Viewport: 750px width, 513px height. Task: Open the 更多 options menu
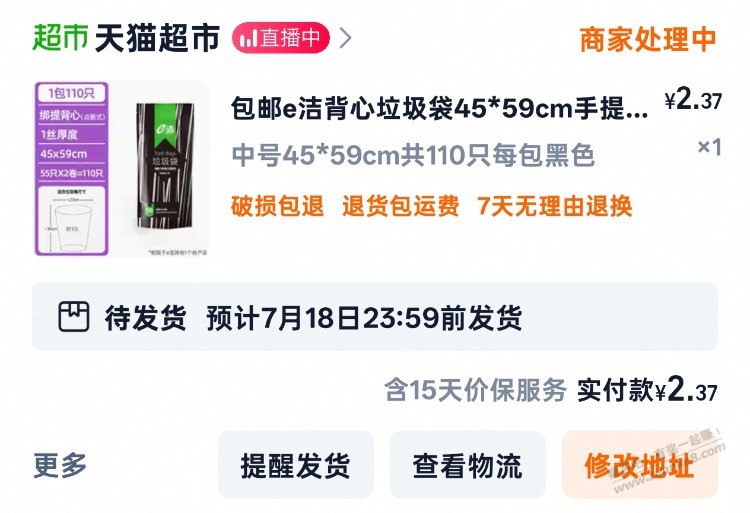pos(60,465)
